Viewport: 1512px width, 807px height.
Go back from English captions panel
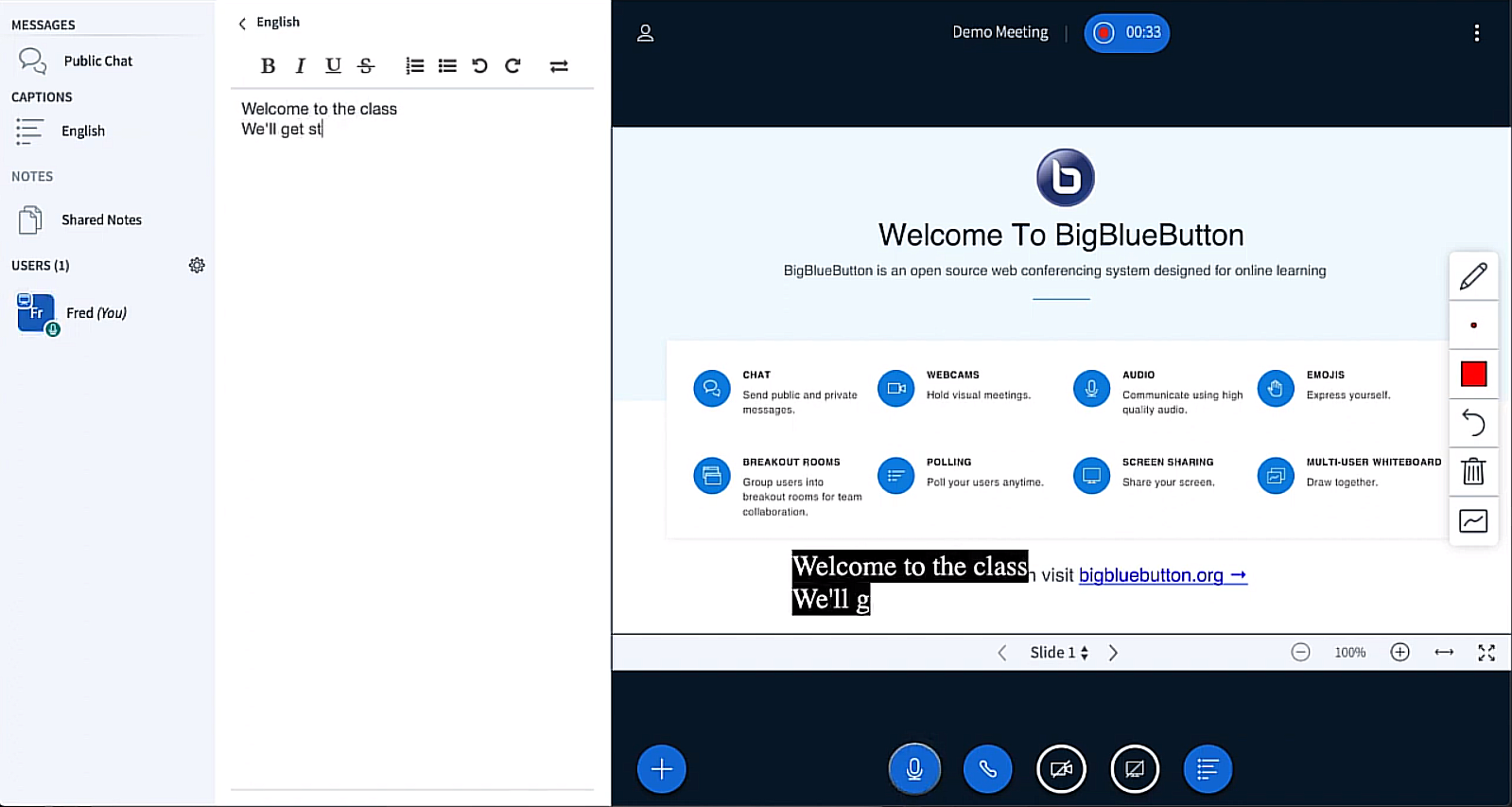click(x=242, y=23)
